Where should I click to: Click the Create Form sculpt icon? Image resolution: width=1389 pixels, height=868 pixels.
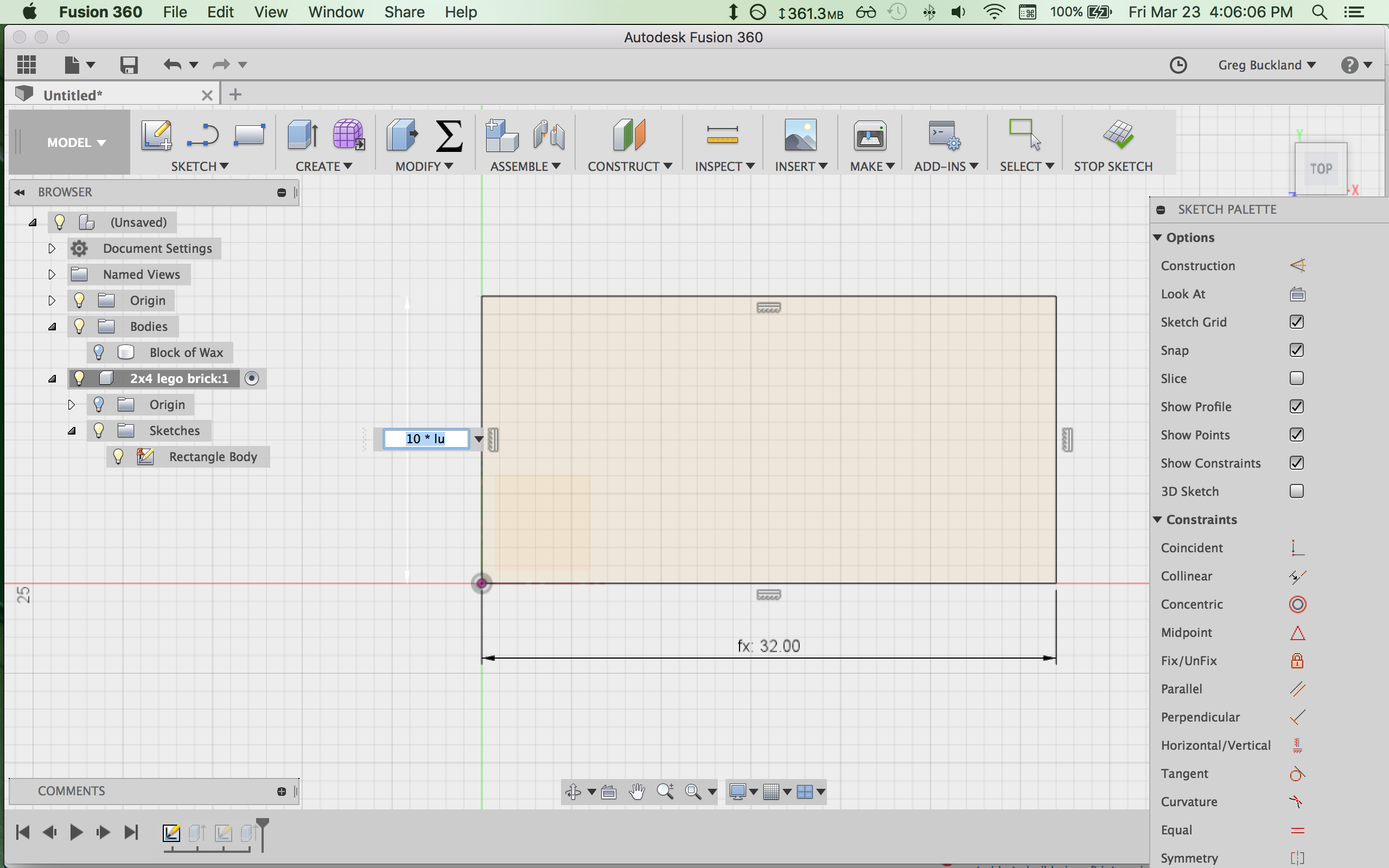pyautogui.click(x=348, y=136)
